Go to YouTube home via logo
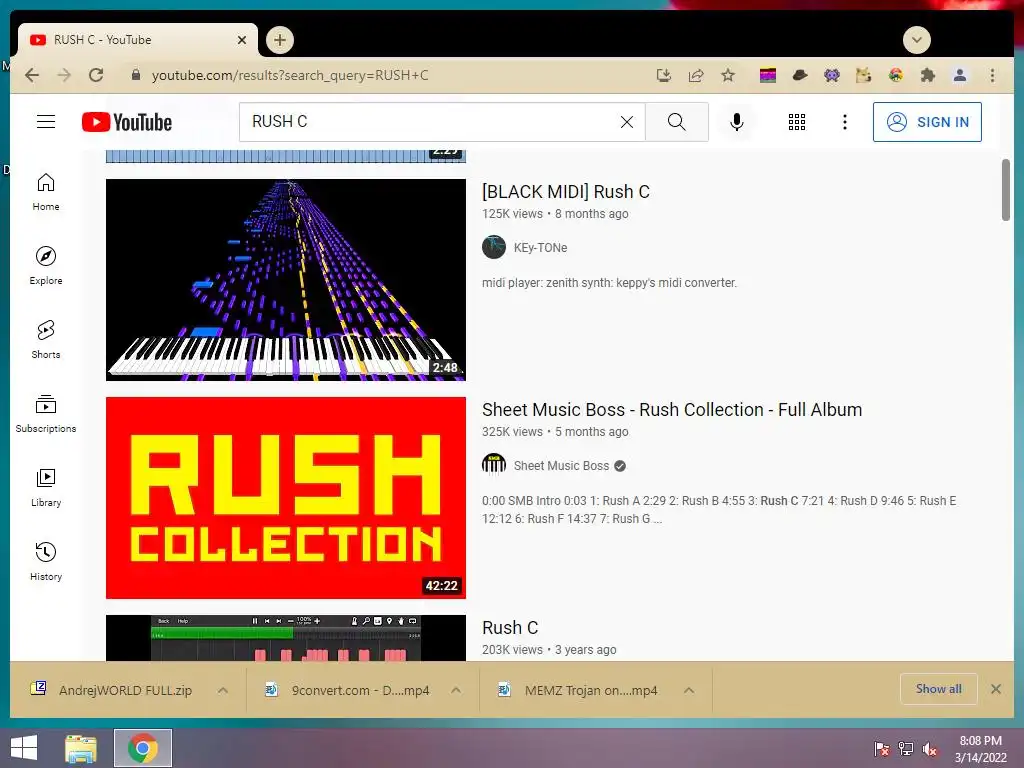Screen dimensions: 1024x768 coord(127,122)
